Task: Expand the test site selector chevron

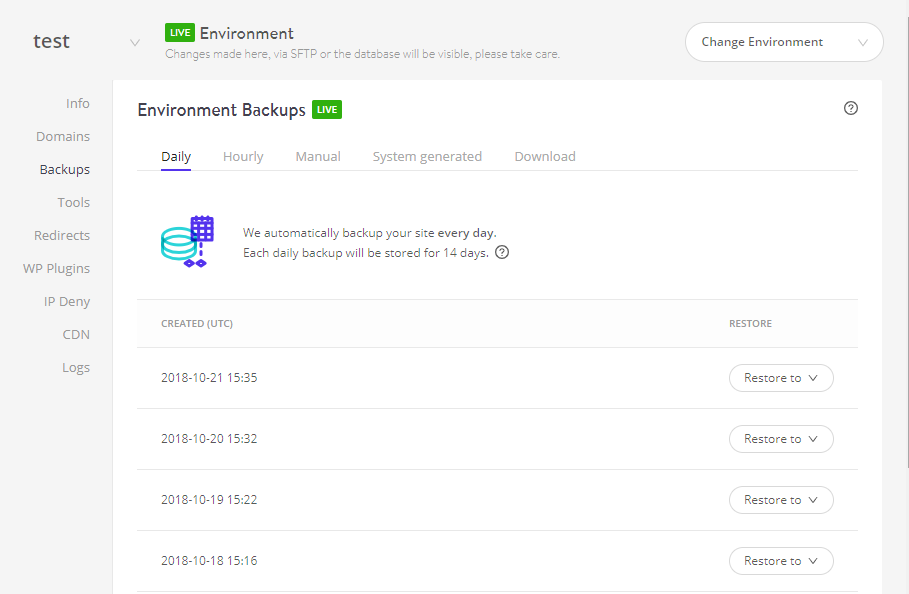Action: tap(135, 42)
